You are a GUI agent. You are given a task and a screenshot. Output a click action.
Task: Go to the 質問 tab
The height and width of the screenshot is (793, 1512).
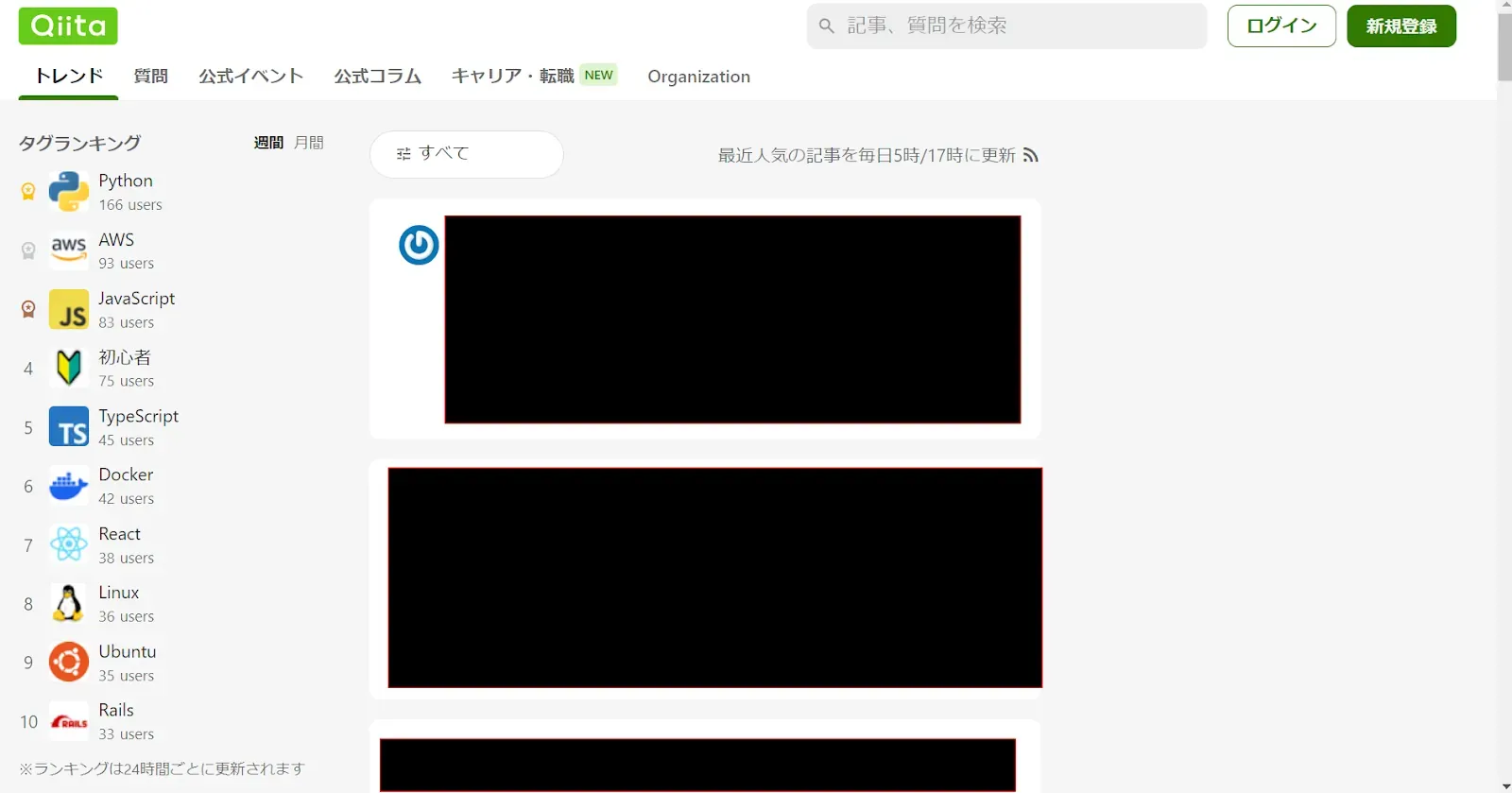click(x=150, y=77)
